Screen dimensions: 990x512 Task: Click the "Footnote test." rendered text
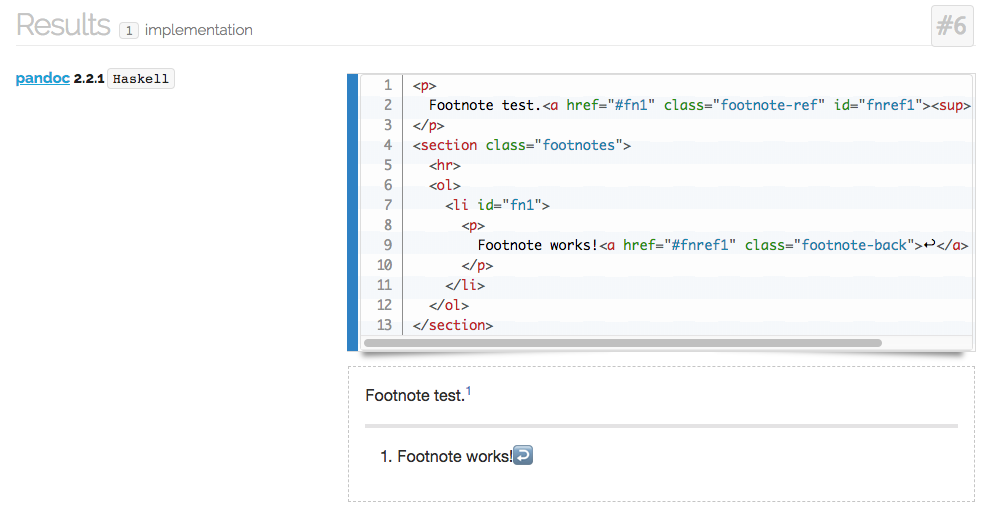coord(415,396)
